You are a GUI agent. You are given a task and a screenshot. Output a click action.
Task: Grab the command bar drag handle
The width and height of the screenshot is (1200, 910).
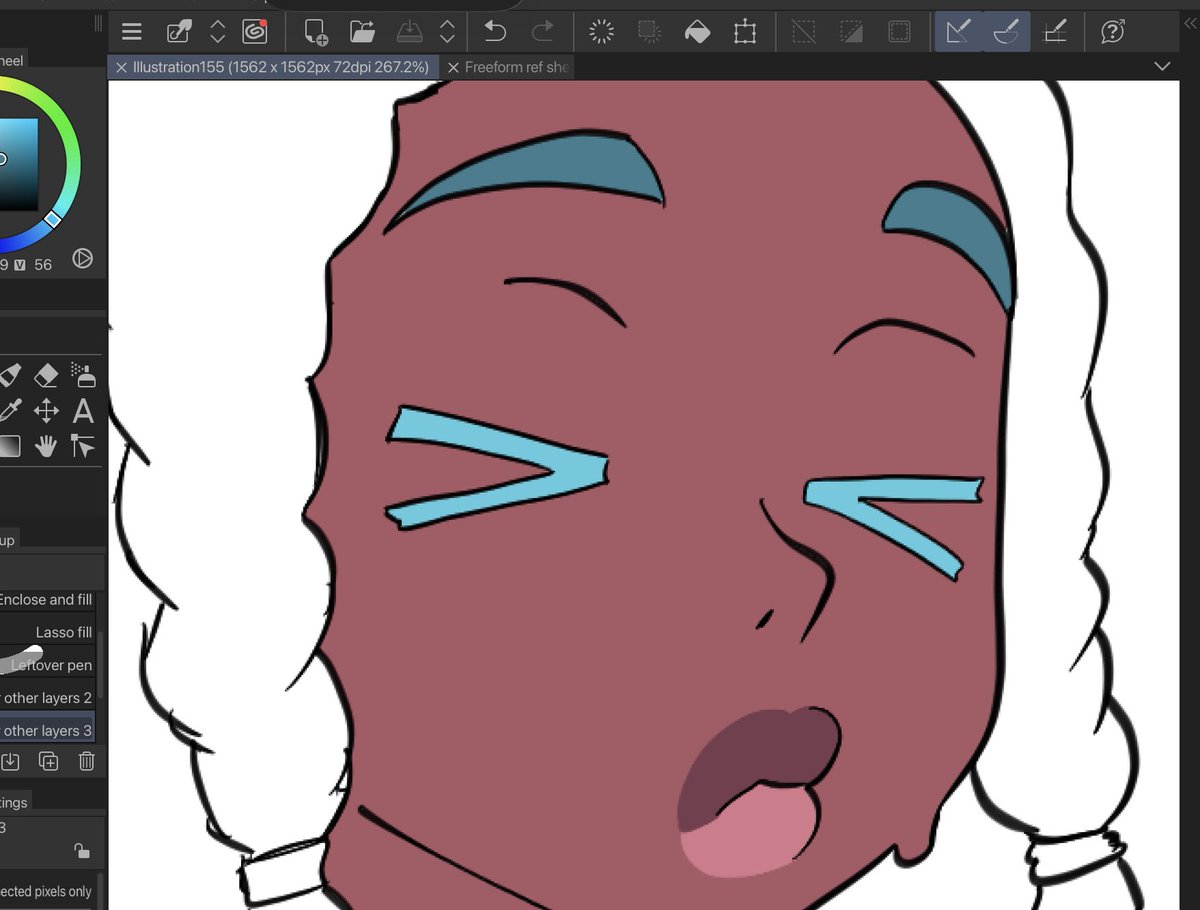point(97,22)
